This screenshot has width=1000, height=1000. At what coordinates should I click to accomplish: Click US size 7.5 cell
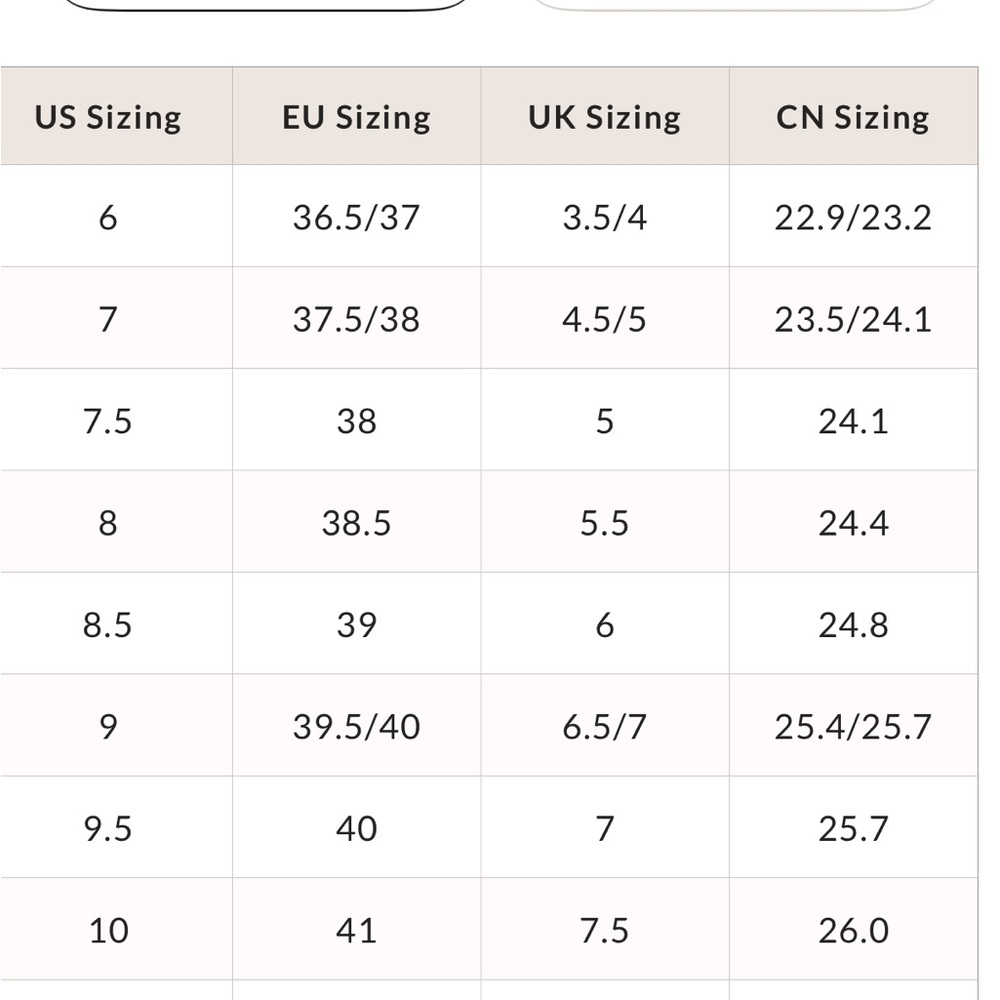[108, 420]
